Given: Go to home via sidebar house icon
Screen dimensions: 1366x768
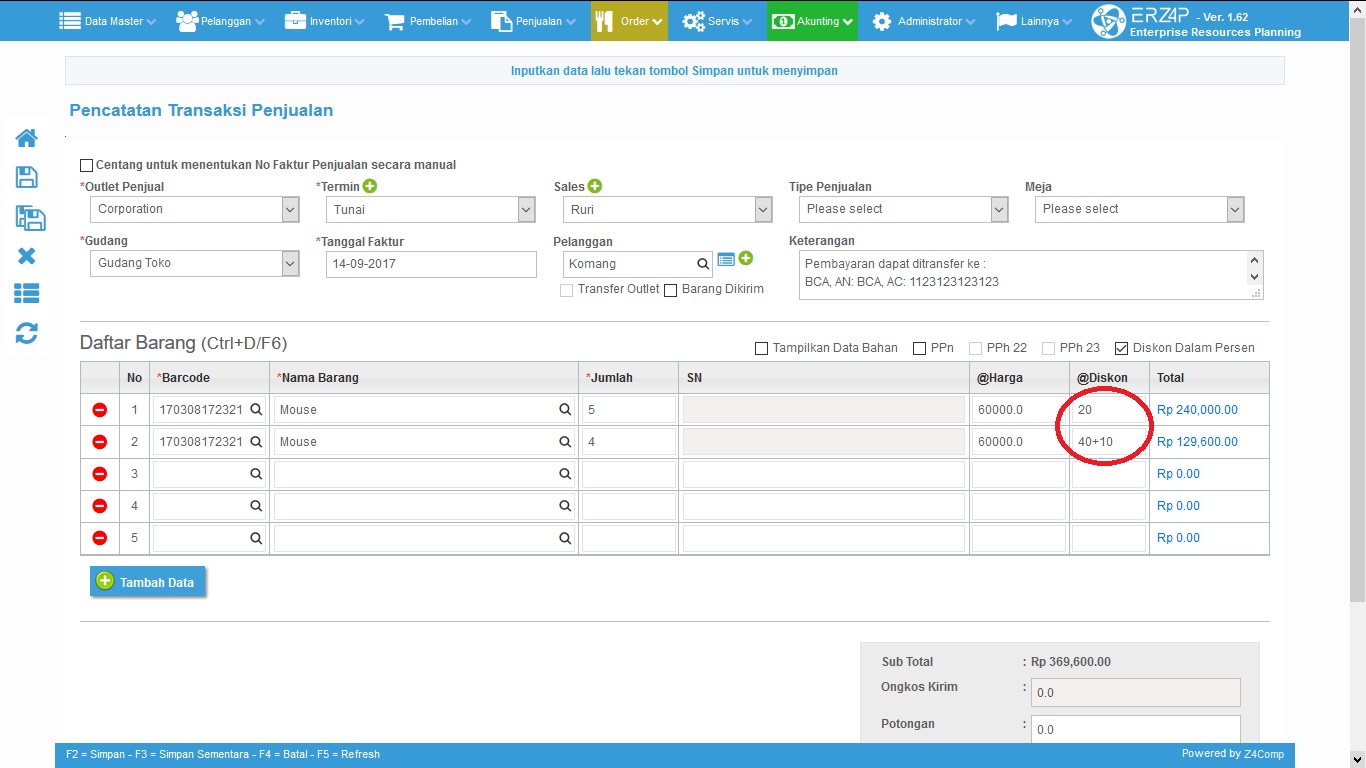Looking at the screenshot, I should pos(27,138).
